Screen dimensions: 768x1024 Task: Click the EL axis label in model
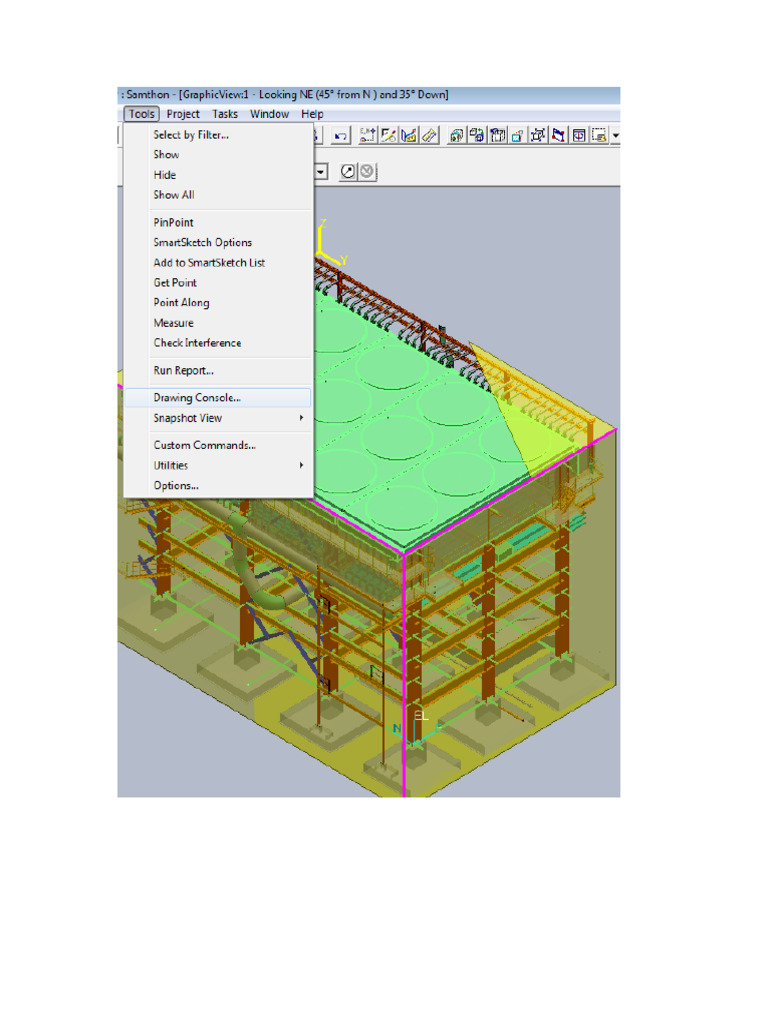(x=422, y=716)
